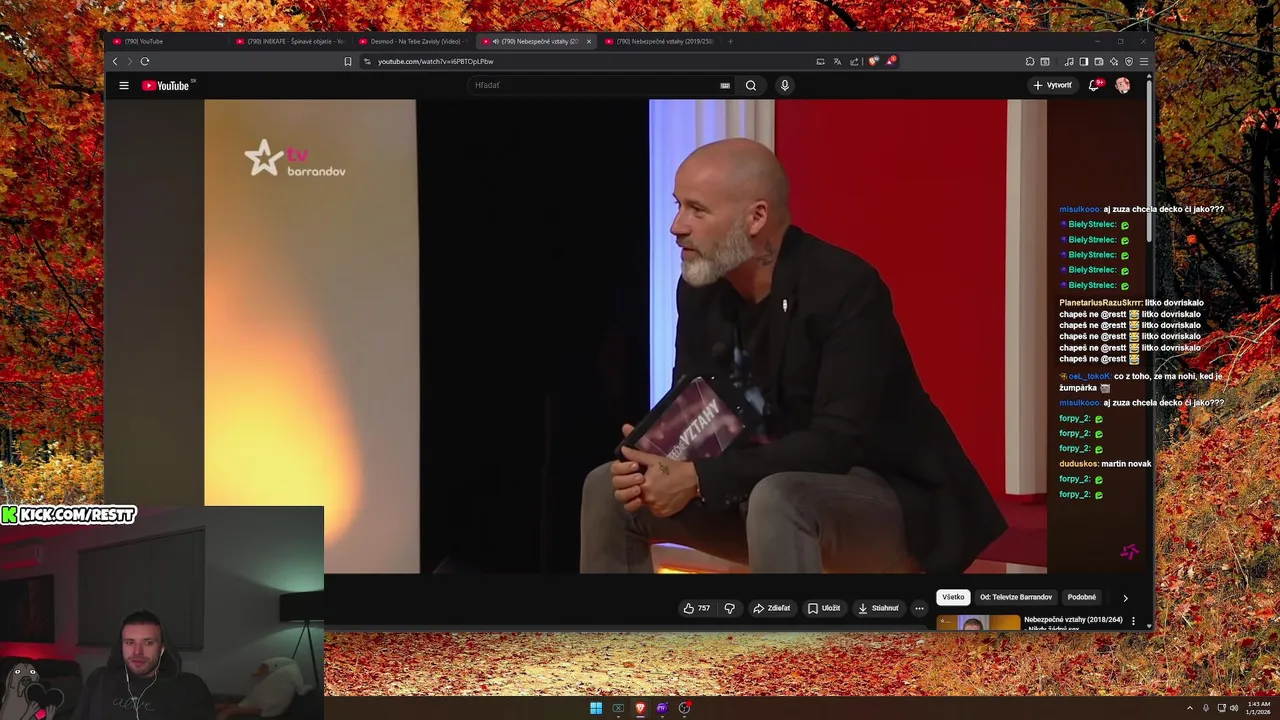Expand more filter chips with right chevron
Image resolution: width=1280 pixels, height=720 pixels.
(x=1125, y=598)
